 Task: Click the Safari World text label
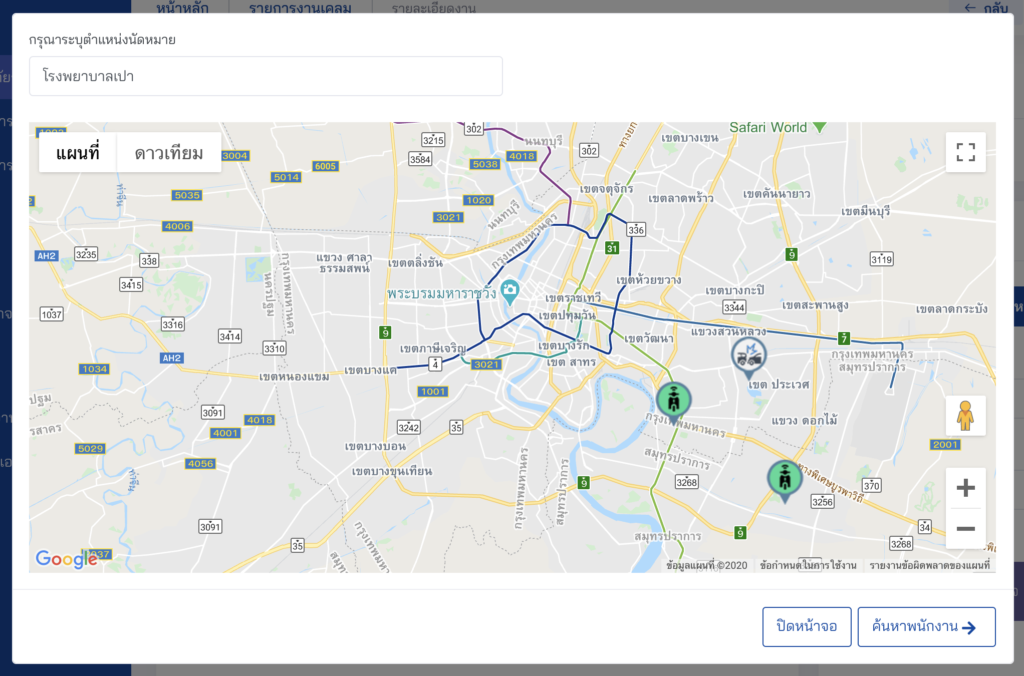click(x=768, y=127)
